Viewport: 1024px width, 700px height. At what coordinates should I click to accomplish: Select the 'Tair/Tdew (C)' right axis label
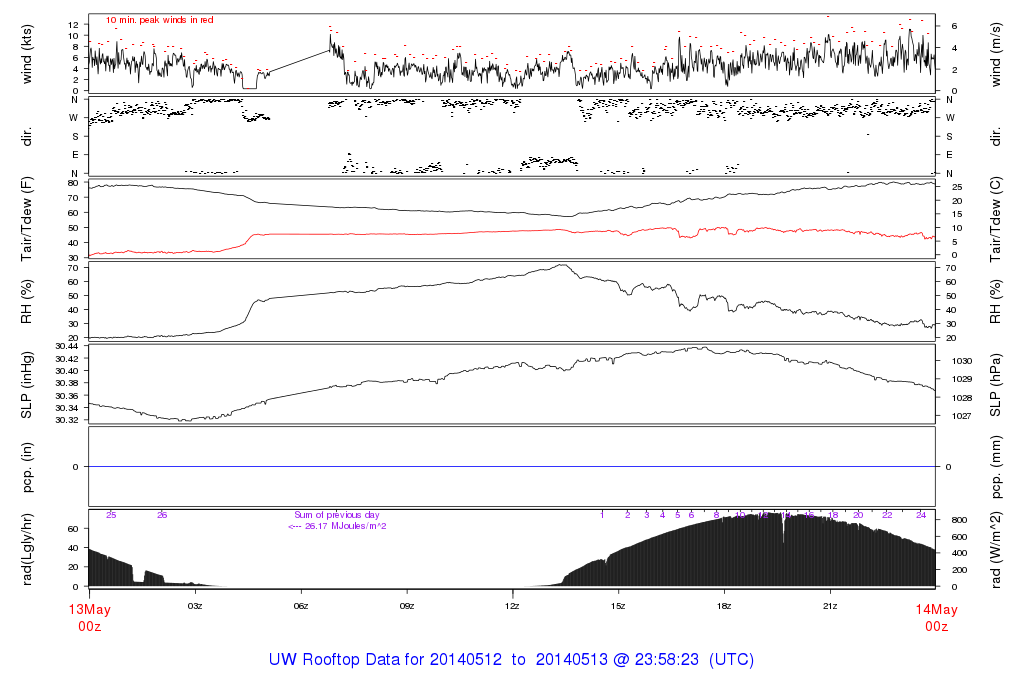click(997, 217)
